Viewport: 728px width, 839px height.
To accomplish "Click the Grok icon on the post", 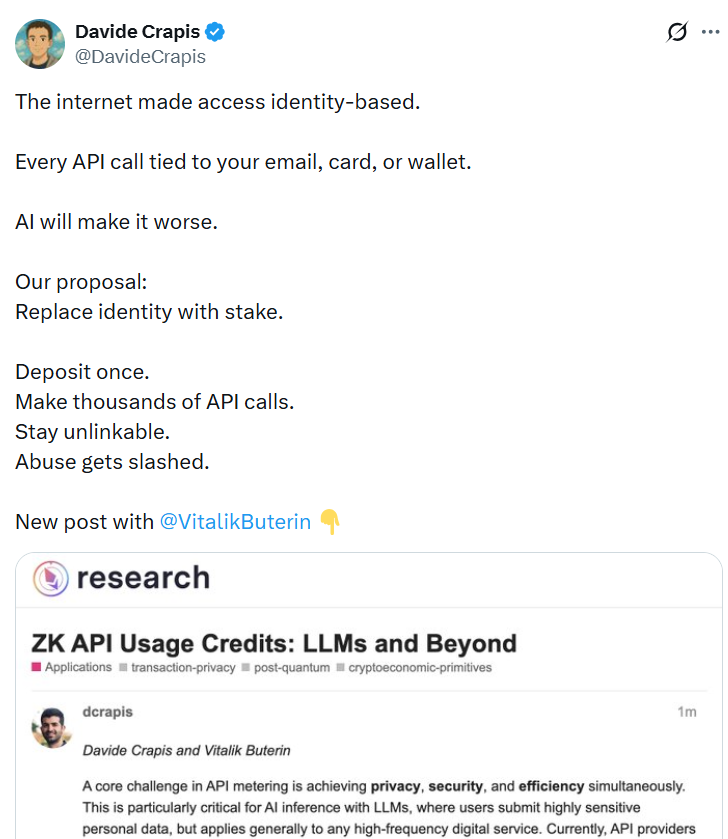I will coord(677,32).
